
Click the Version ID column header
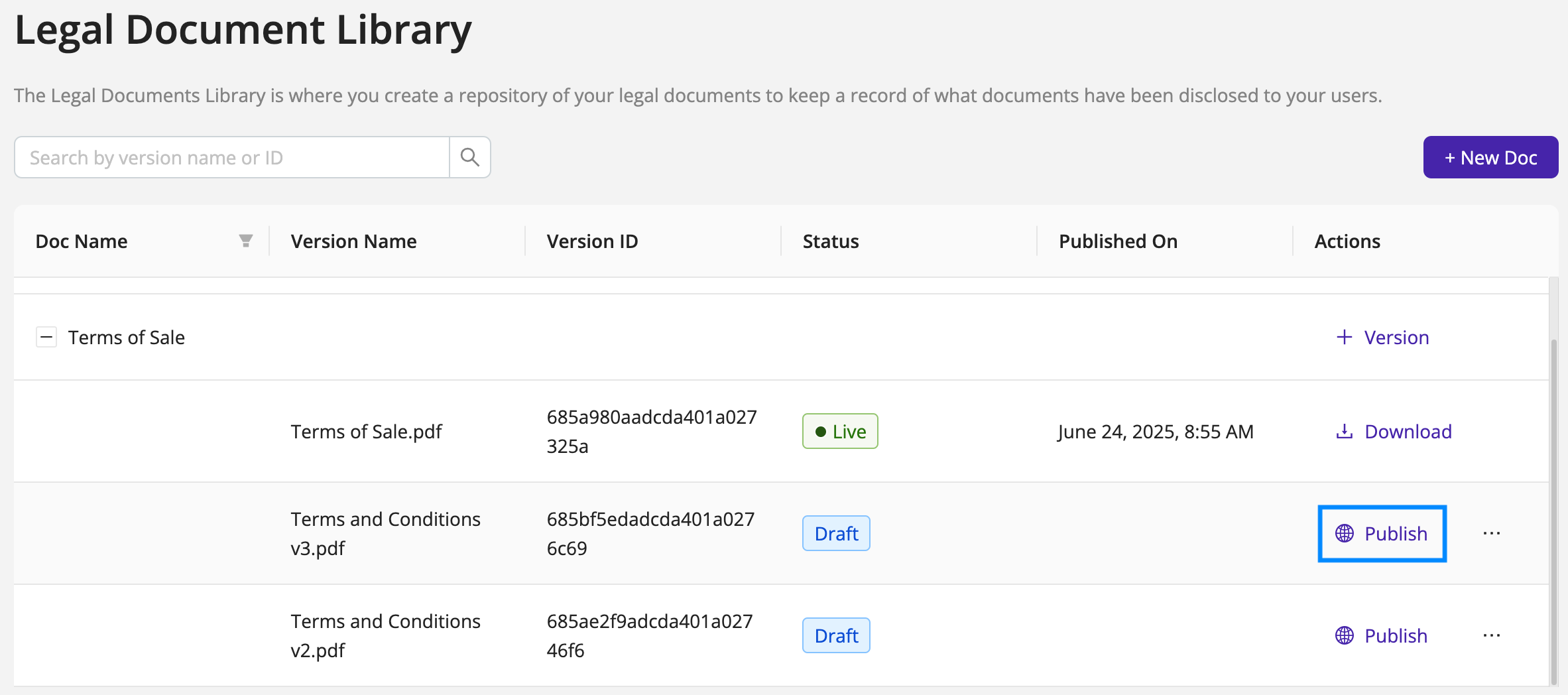[x=592, y=241]
